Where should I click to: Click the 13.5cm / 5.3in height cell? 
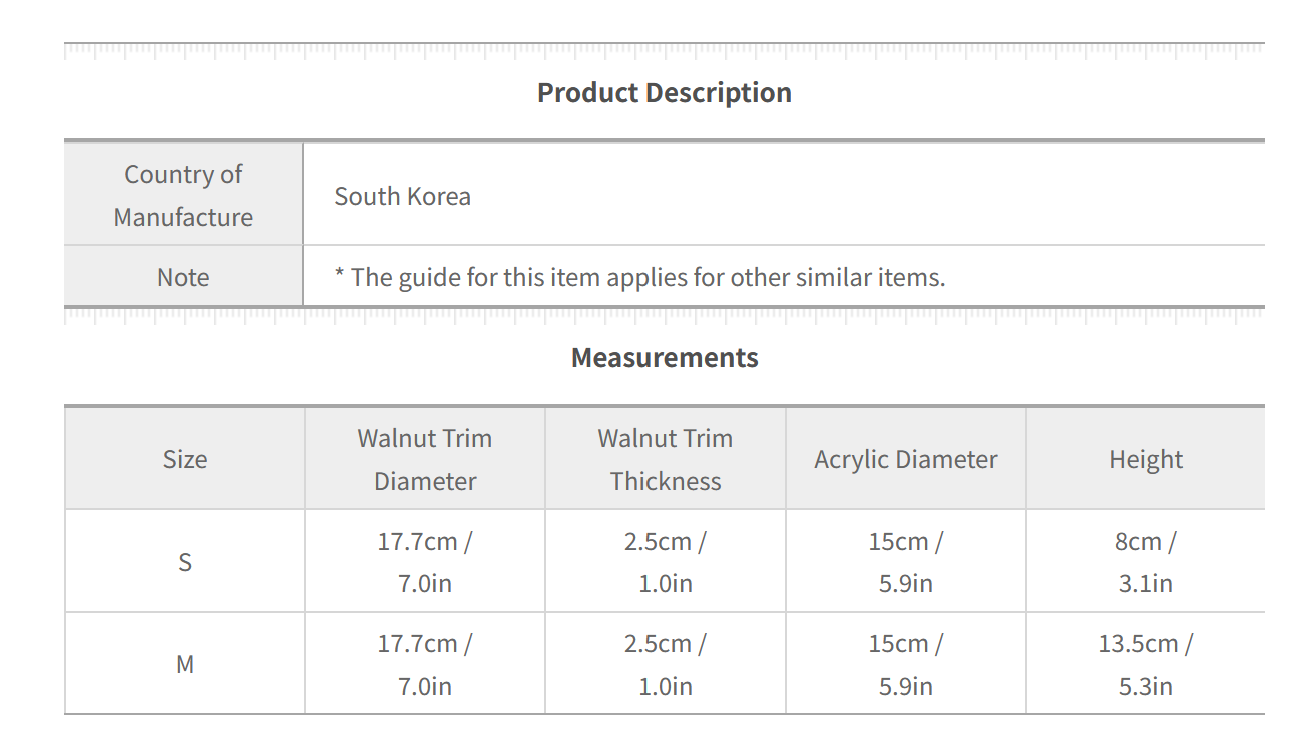pyautogui.click(x=1146, y=664)
